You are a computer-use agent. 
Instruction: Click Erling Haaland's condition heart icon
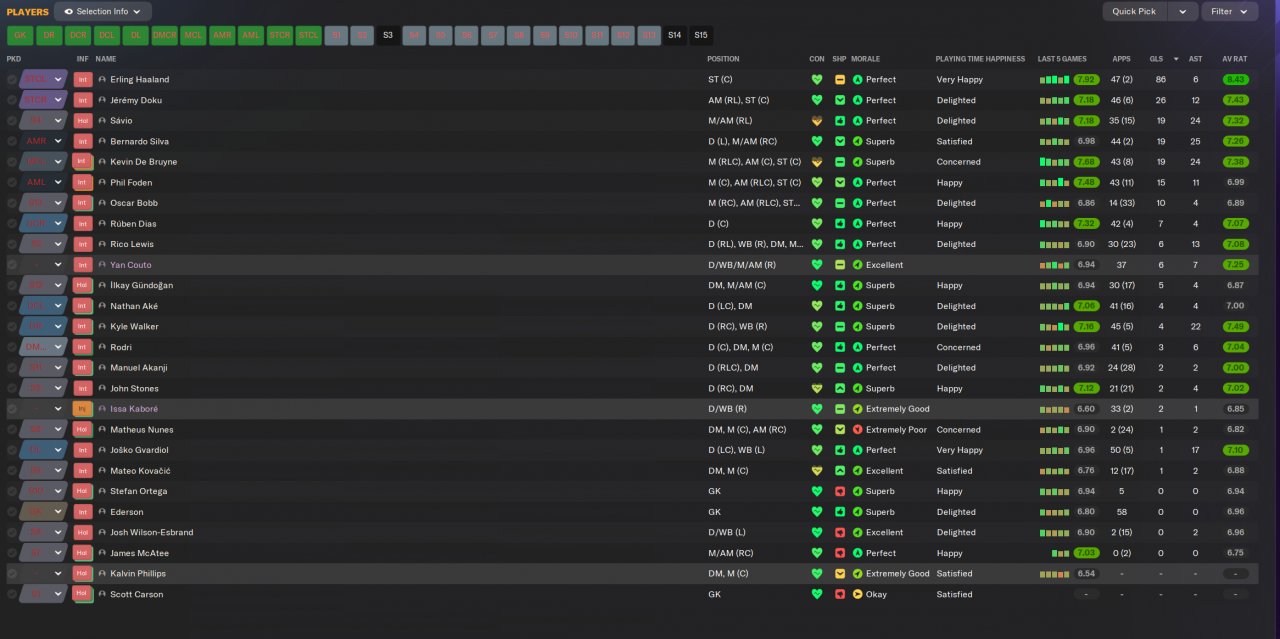[x=817, y=79]
